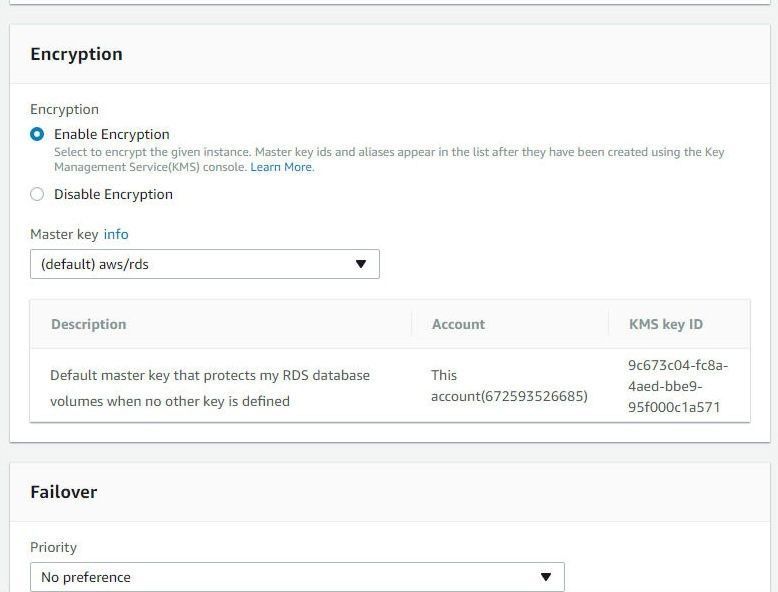Click the Account column header
The height and width of the screenshot is (592, 778).
pyautogui.click(x=458, y=324)
